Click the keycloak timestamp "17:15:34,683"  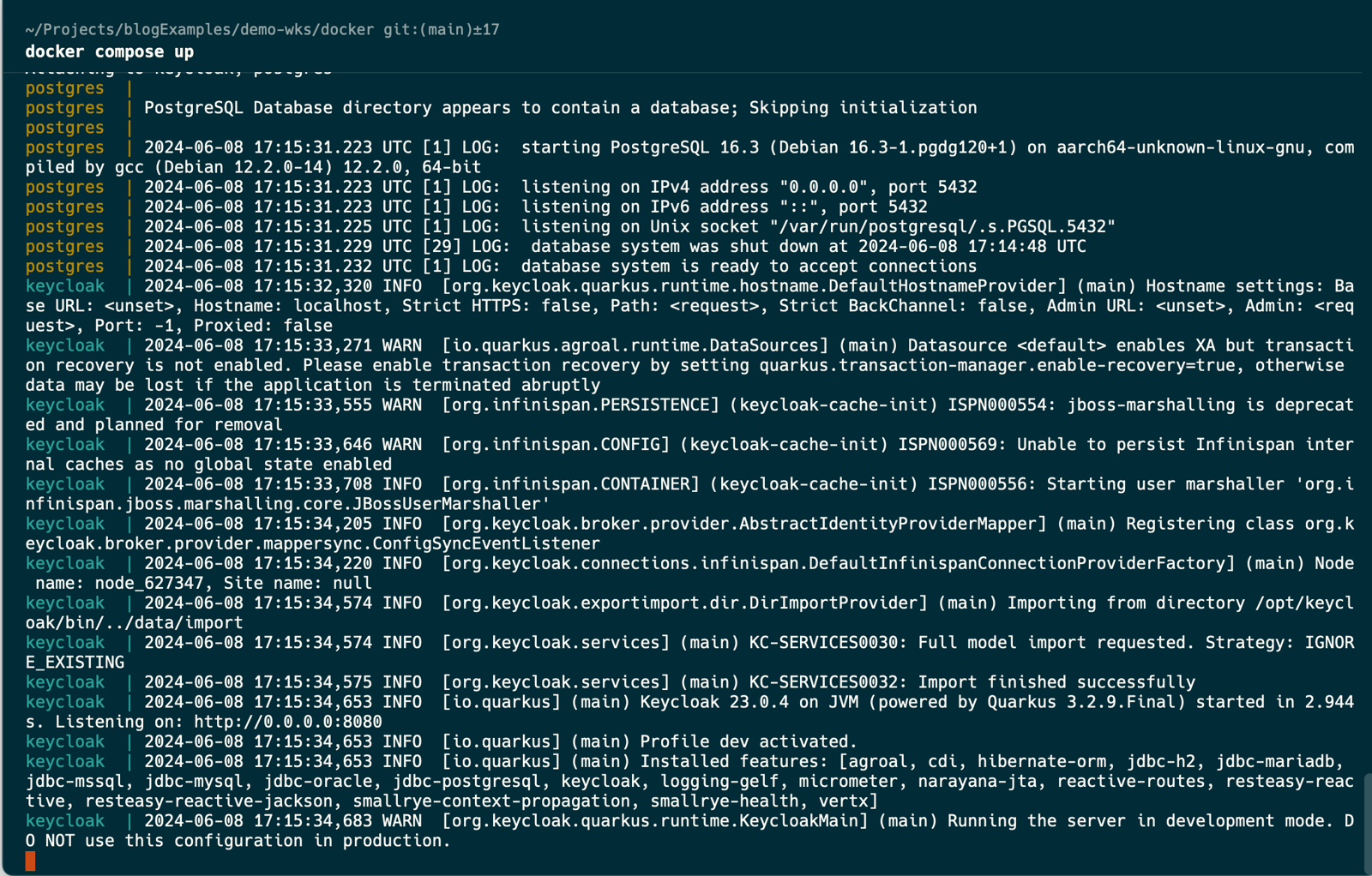coord(313,820)
